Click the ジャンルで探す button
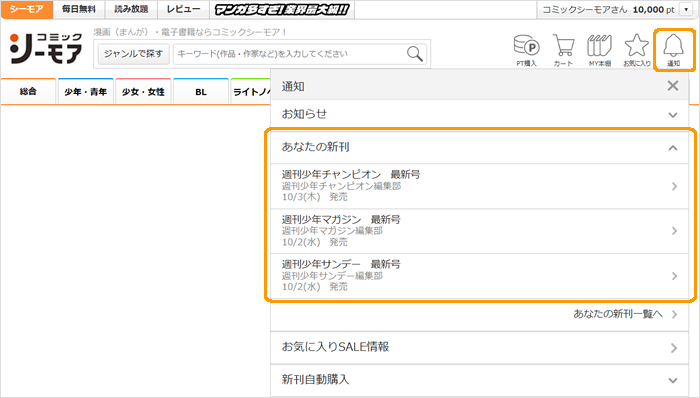The height and width of the screenshot is (398, 700). pos(133,54)
